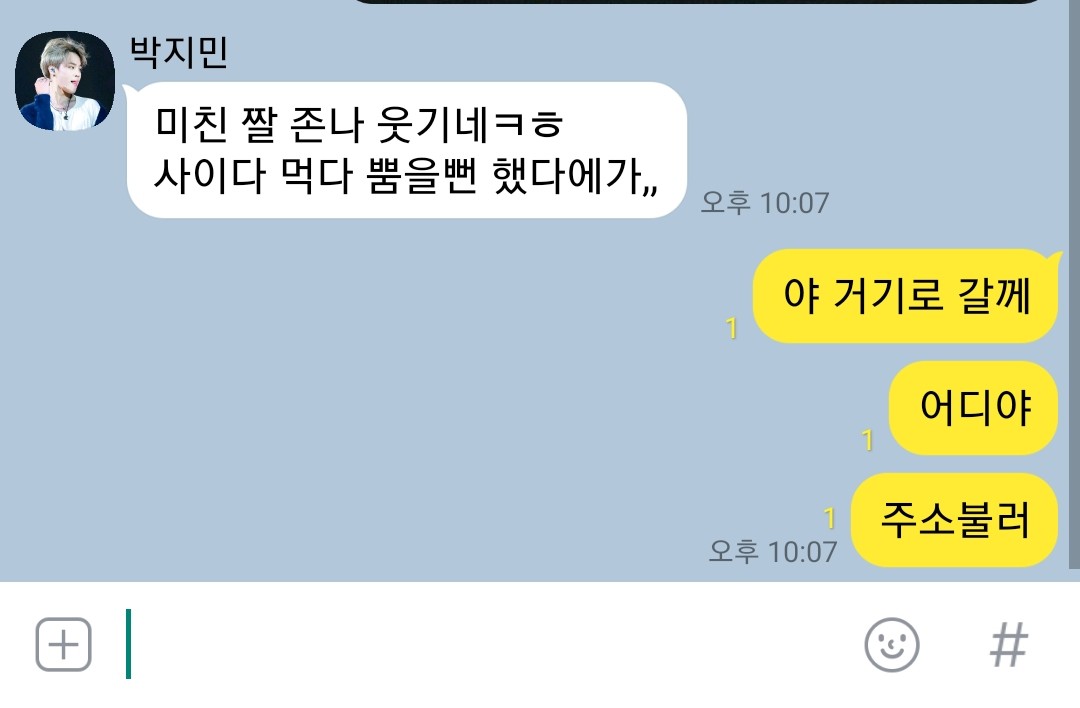This screenshot has width=1080, height=708.
Task: Open the plus attachment menu
Action: (x=63, y=645)
